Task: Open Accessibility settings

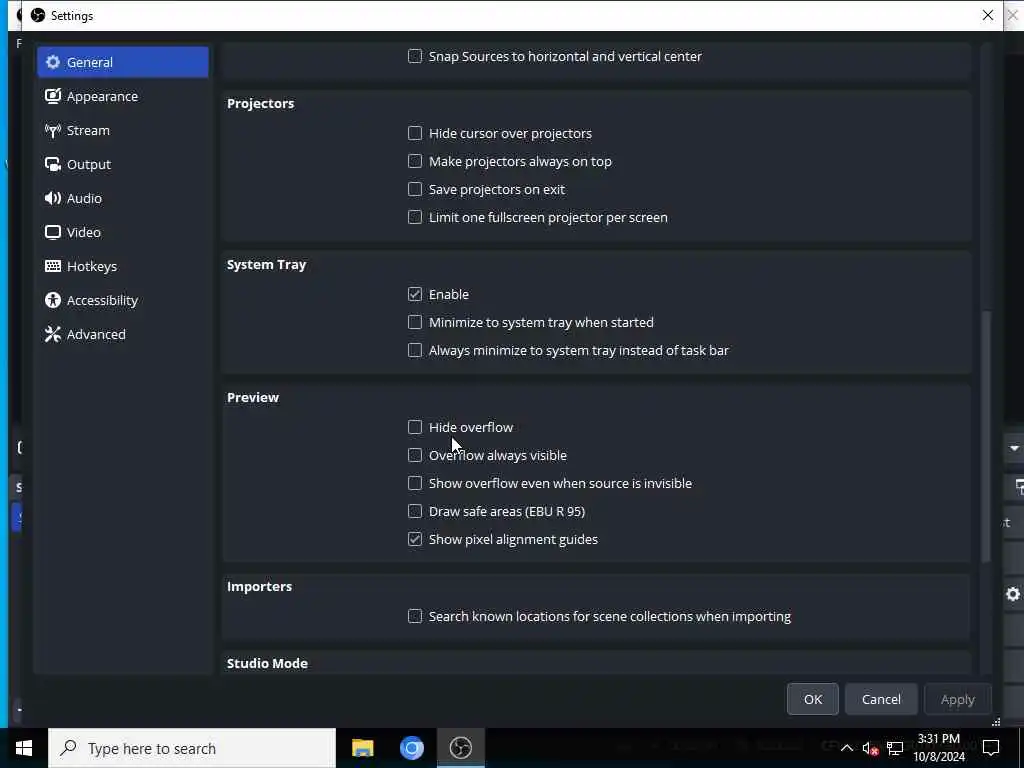Action: click(123, 300)
